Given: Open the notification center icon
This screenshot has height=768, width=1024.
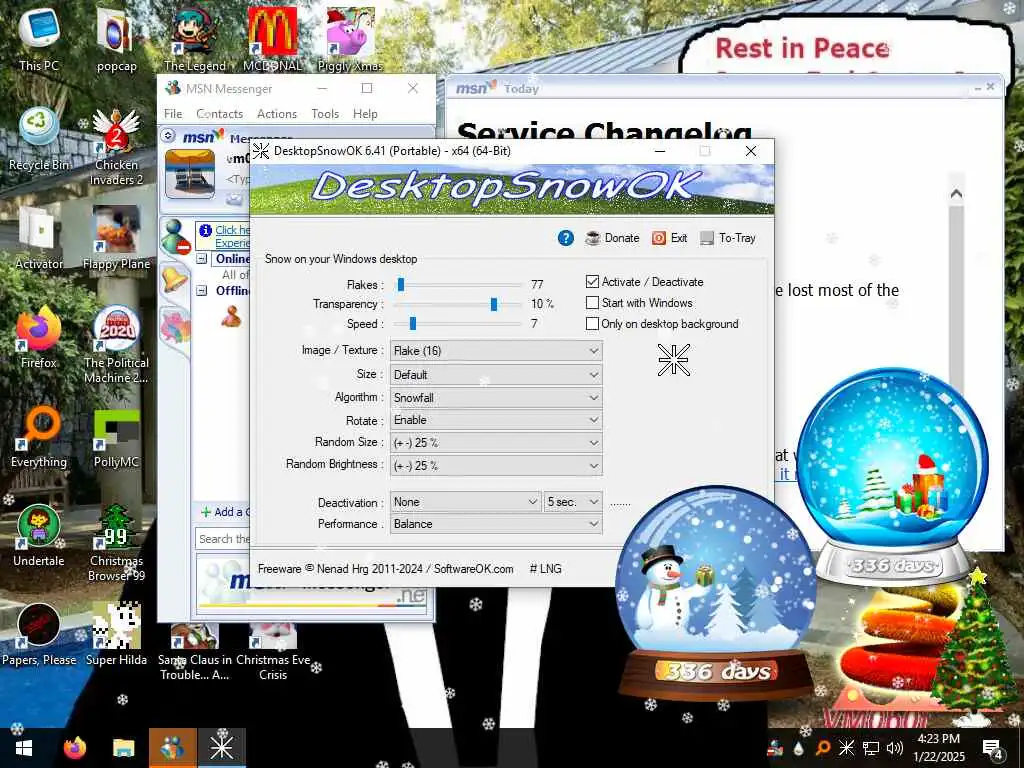Looking at the screenshot, I should tap(993, 749).
